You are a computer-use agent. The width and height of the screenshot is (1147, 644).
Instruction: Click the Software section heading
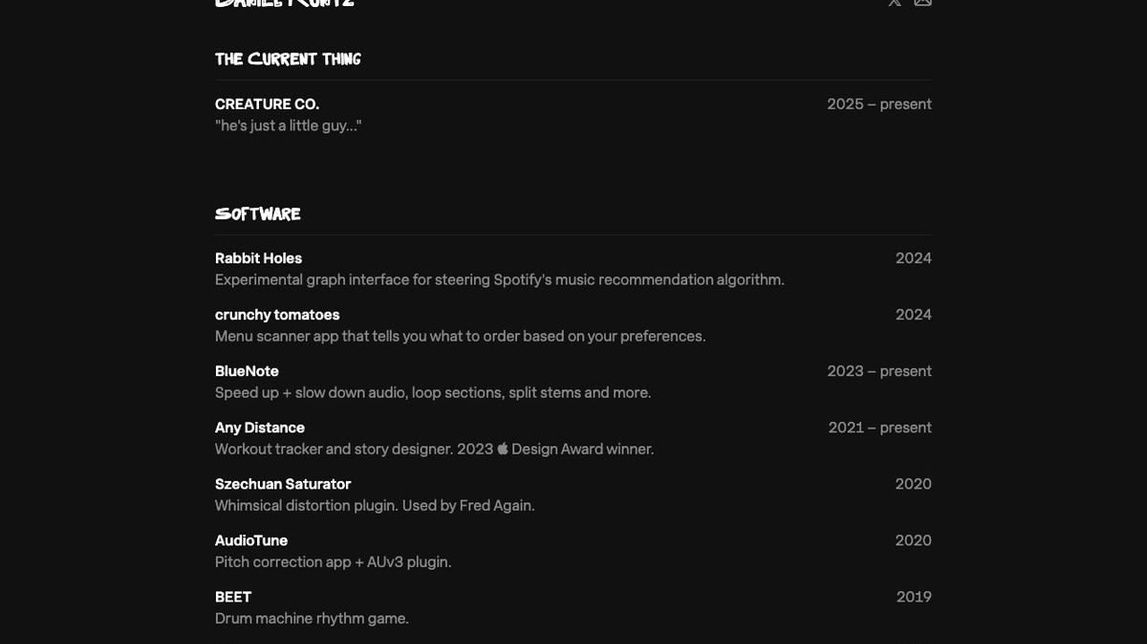[x=258, y=214]
